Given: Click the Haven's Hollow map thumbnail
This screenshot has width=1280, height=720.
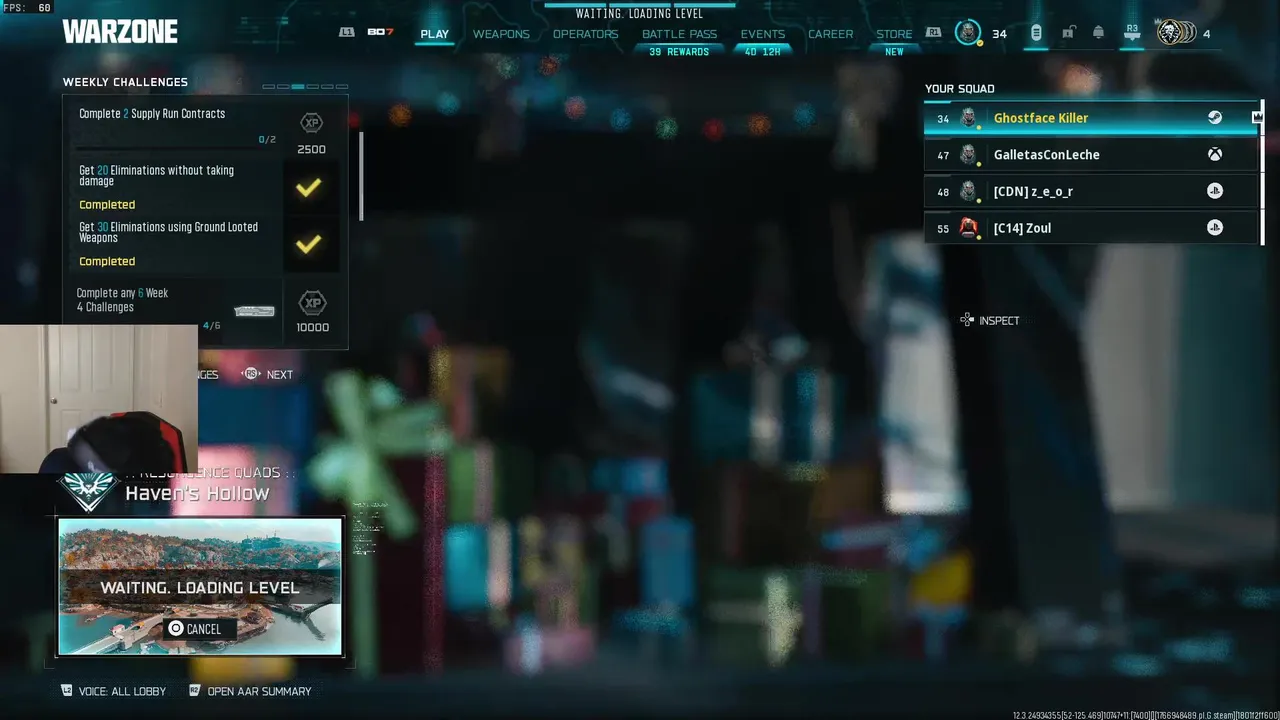Looking at the screenshot, I should click(200, 586).
